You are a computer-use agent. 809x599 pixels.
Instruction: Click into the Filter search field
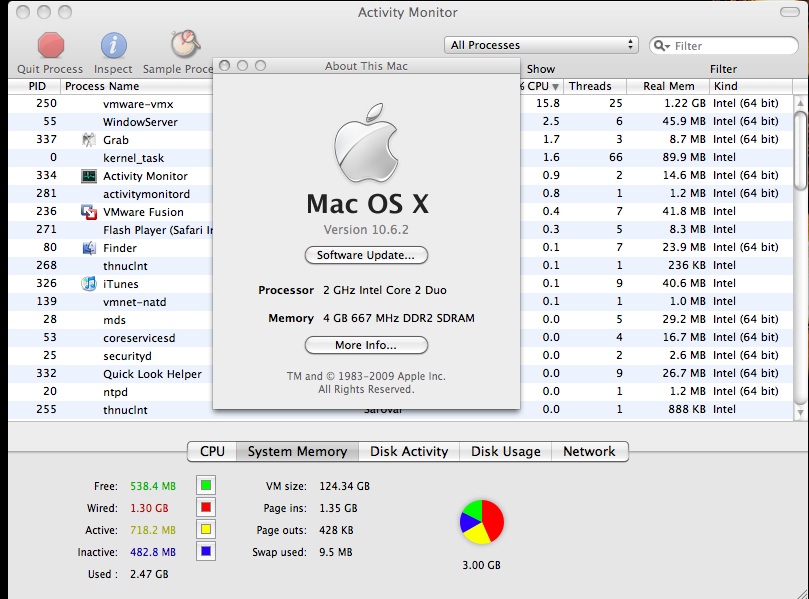723,46
